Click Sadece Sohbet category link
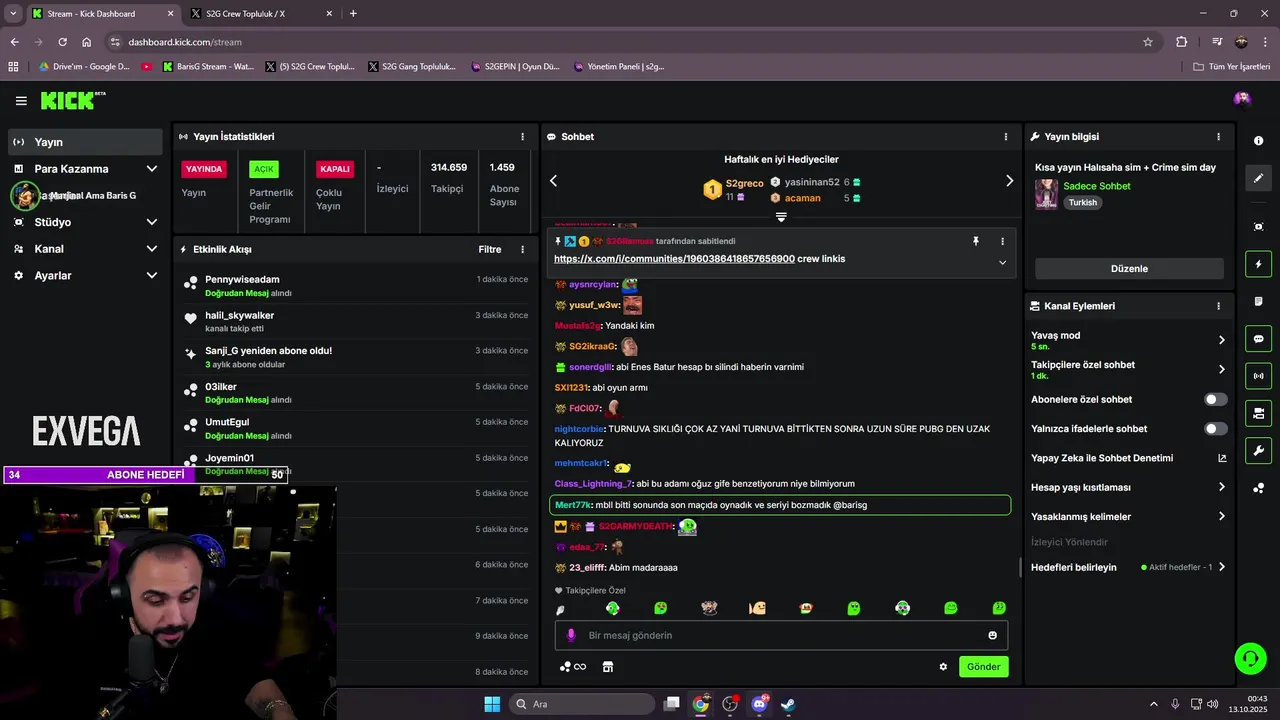Screen dimensions: 1280x720 tap(1097, 186)
